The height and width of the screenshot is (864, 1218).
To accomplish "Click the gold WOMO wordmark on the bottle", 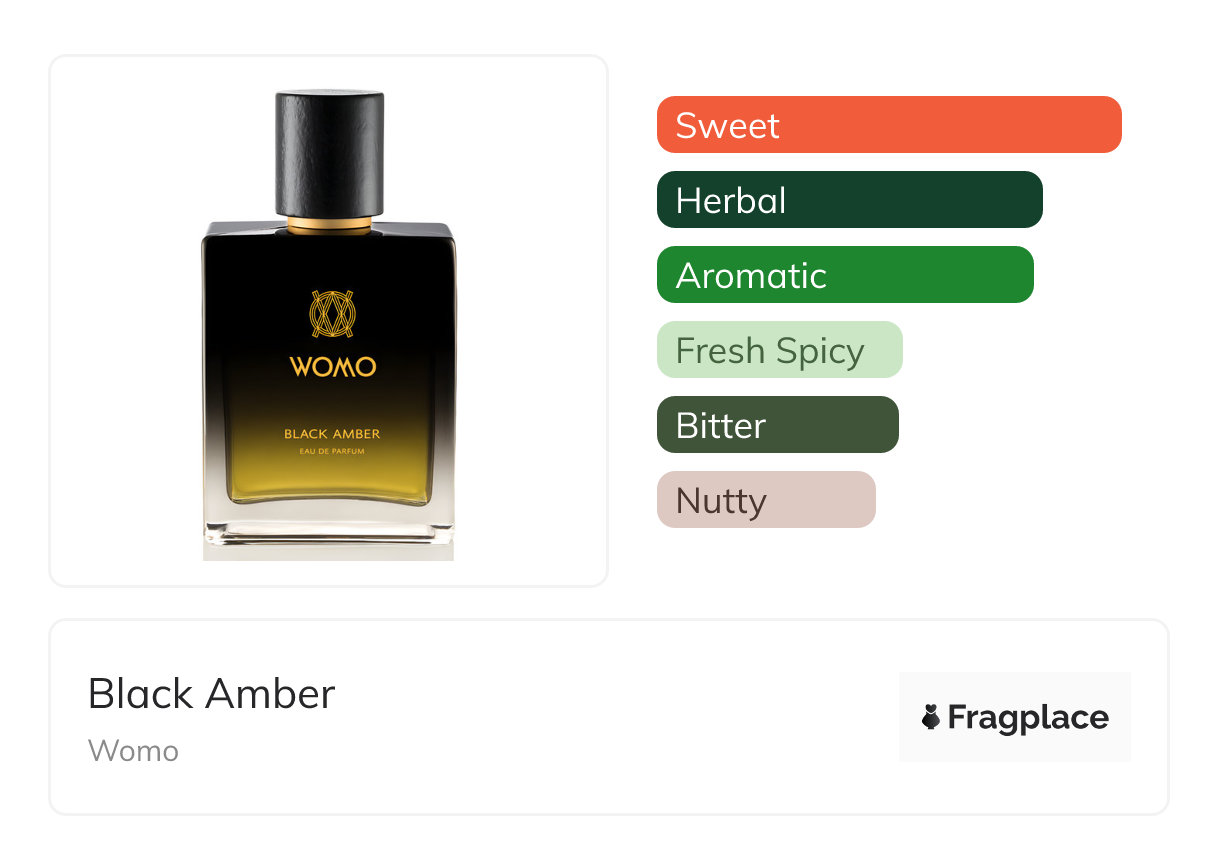I will pyautogui.click(x=333, y=367).
